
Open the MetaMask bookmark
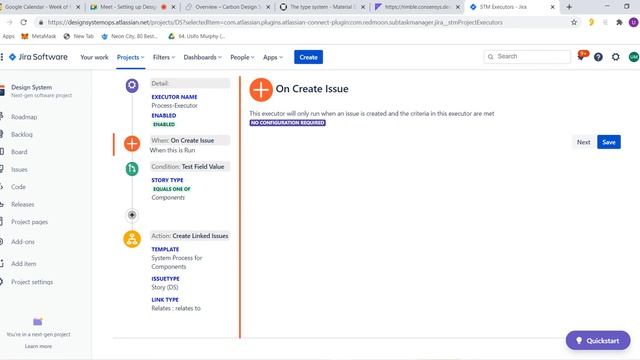(38, 36)
